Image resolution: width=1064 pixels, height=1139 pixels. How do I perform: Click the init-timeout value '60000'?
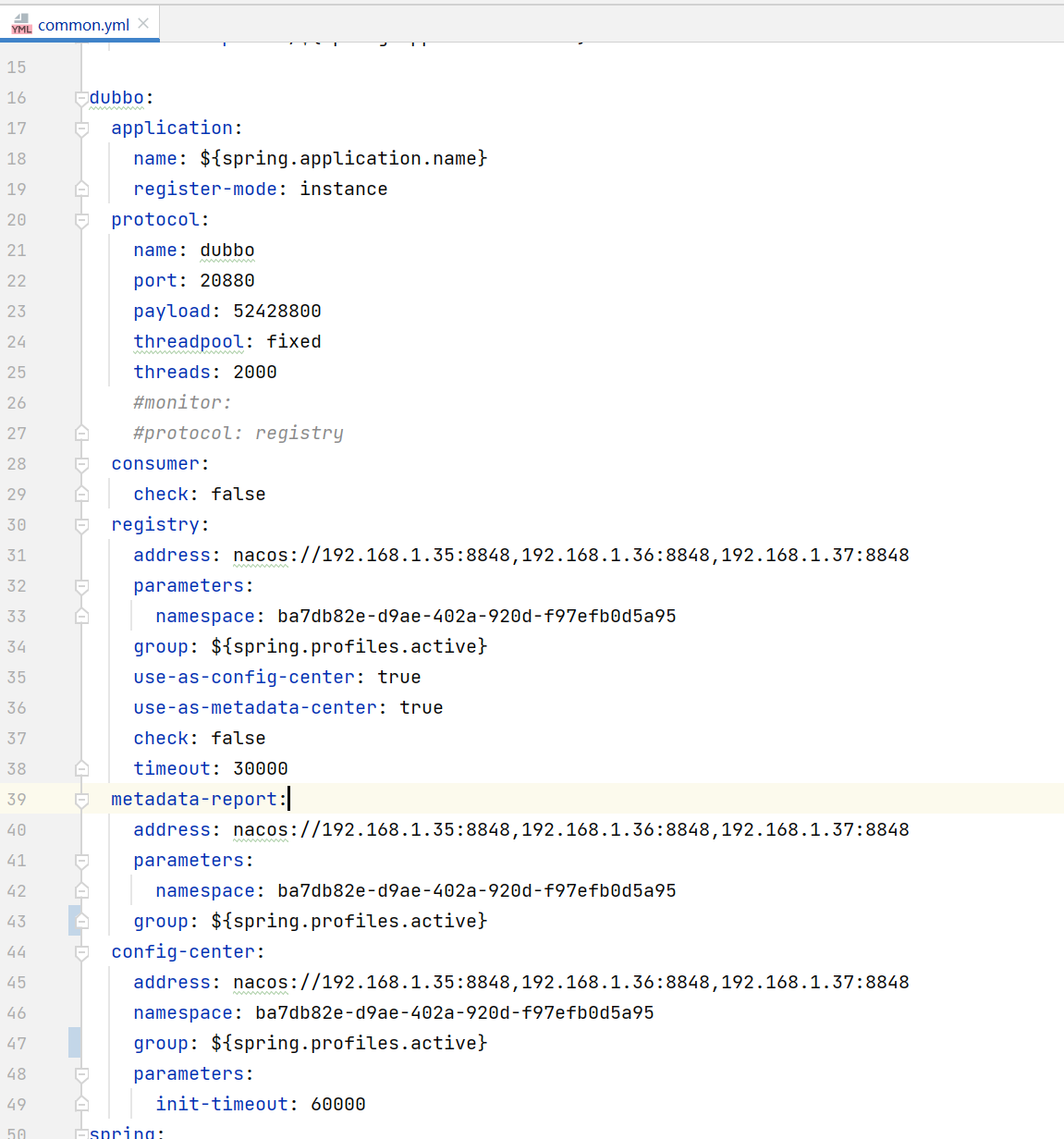[338, 1105]
